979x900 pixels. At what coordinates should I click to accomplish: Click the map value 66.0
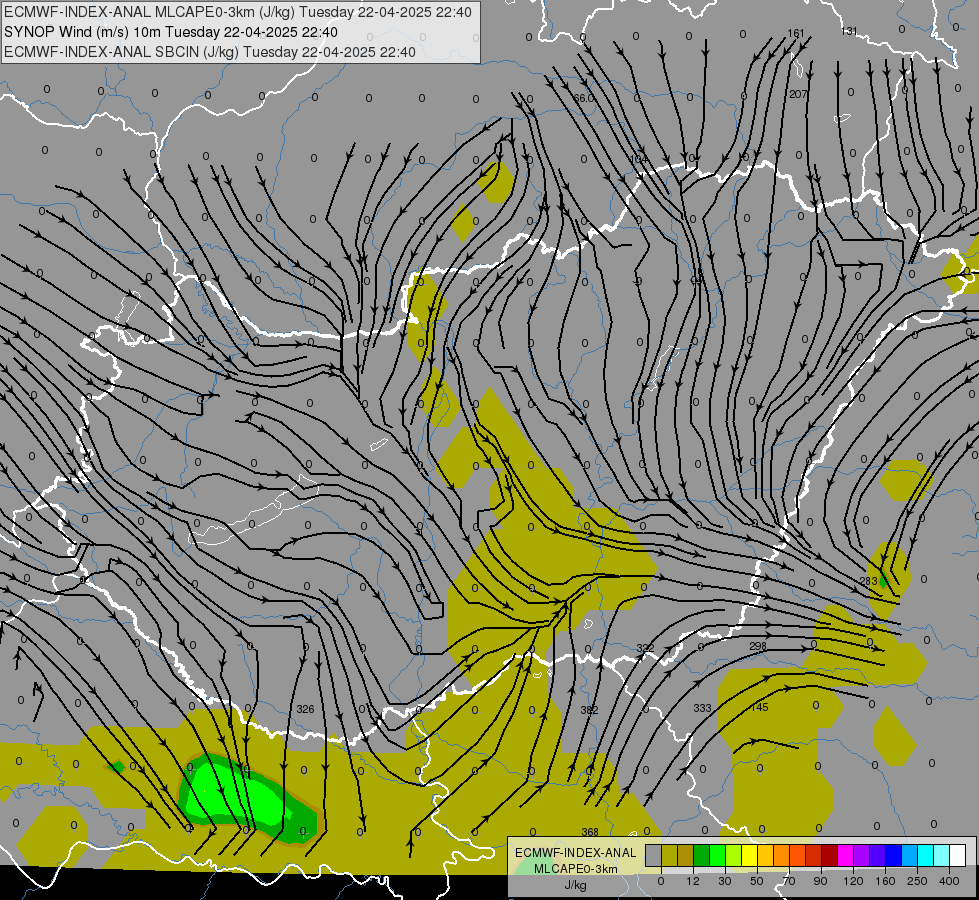tap(584, 98)
